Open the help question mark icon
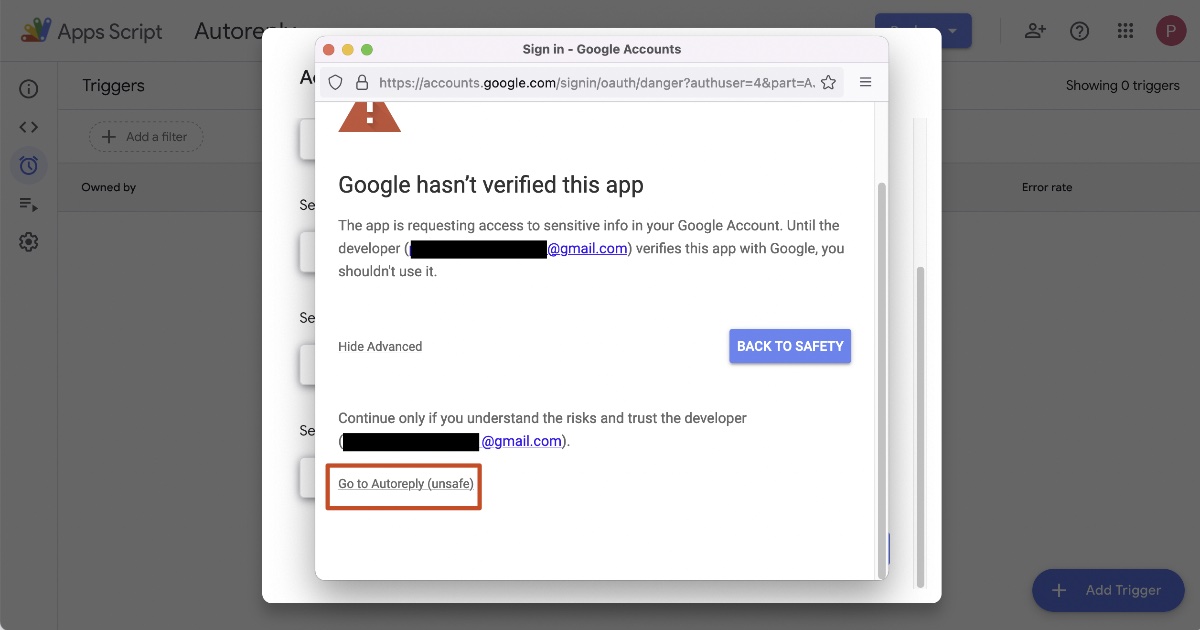The width and height of the screenshot is (1200, 630). point(1079,31)
